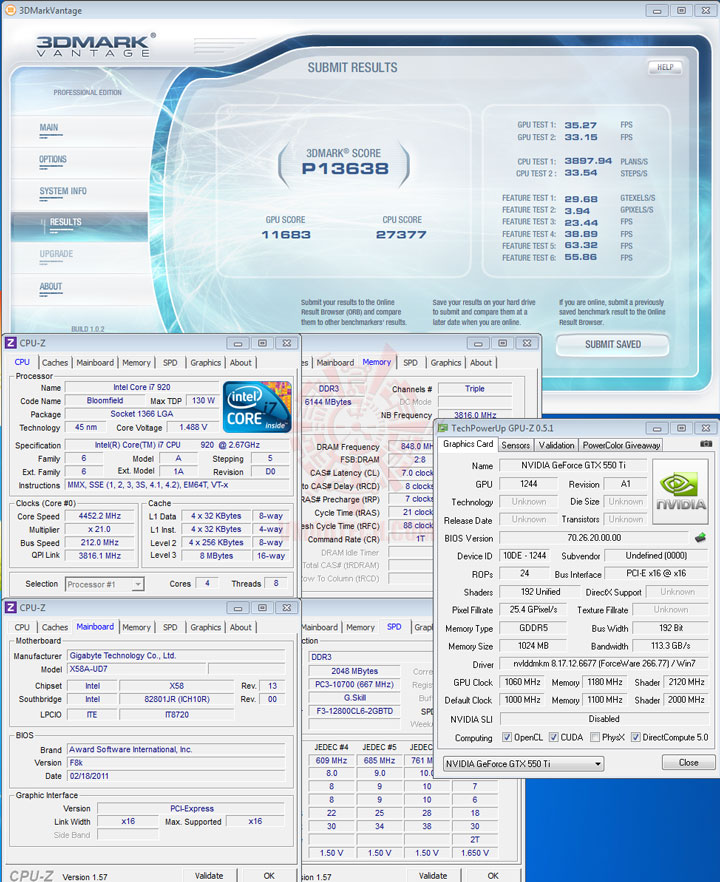Click the Name field showing Intel Core i7 920
This screenshot has width=720, height=882.
(141, 387)
